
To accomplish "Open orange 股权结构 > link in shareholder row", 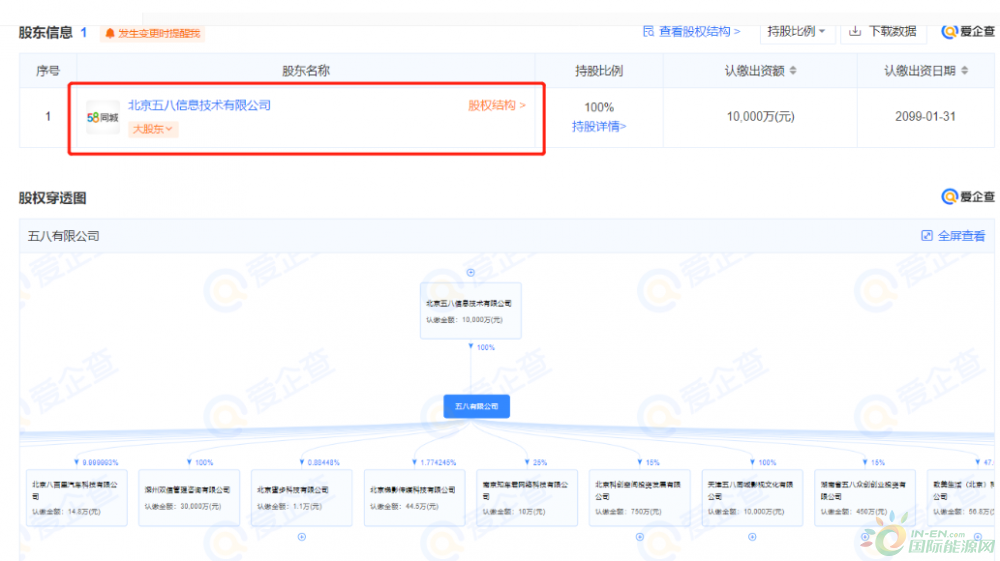I will (497, 105).
